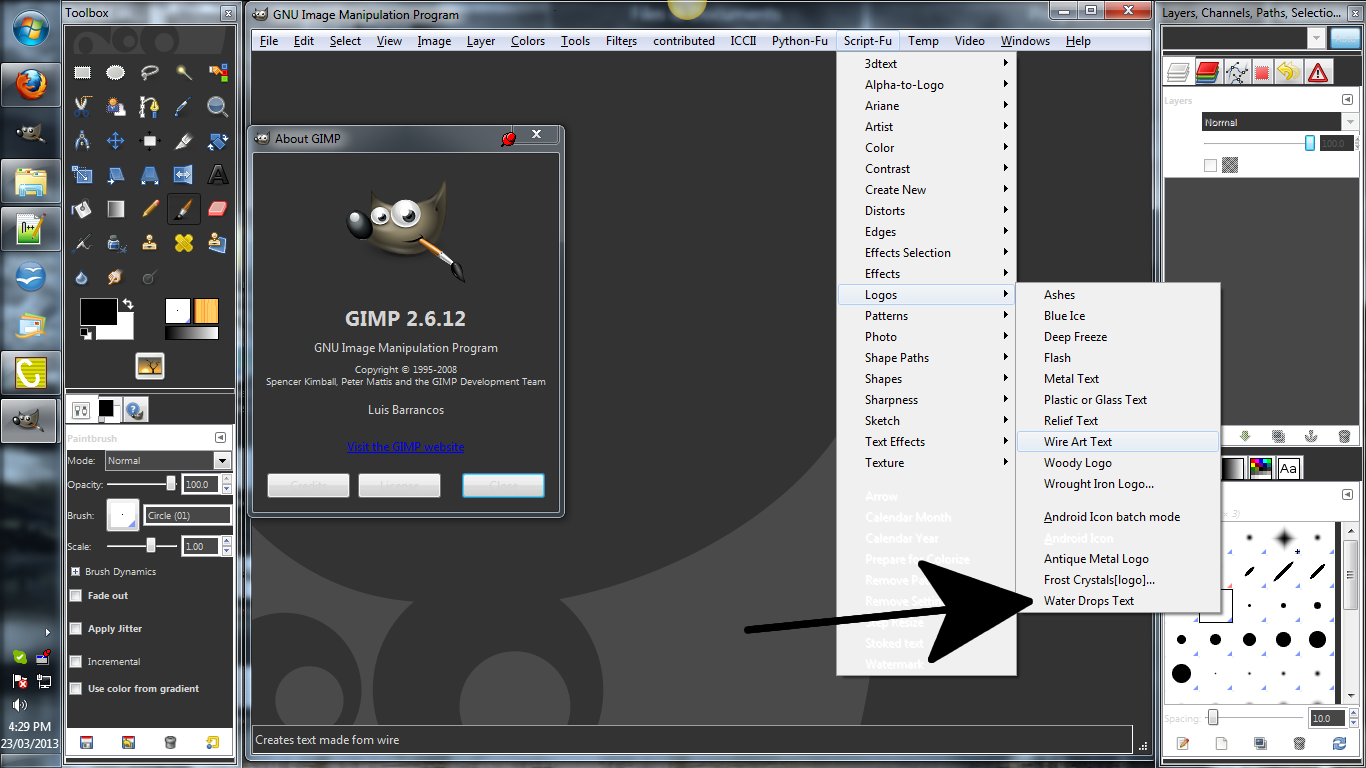
Task: Select the Move tool
Action: (x=116, y=140)
